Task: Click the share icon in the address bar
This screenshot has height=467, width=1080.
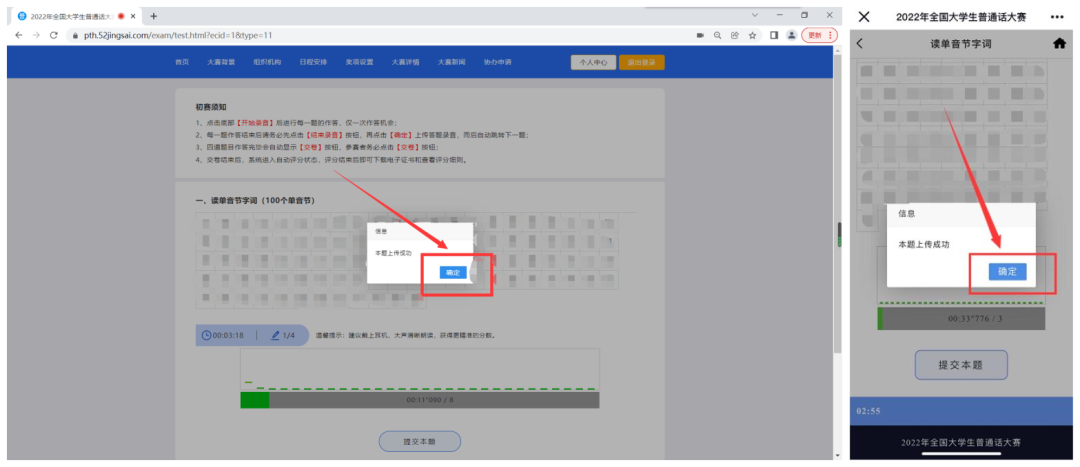Action: [x=735, y=34]
